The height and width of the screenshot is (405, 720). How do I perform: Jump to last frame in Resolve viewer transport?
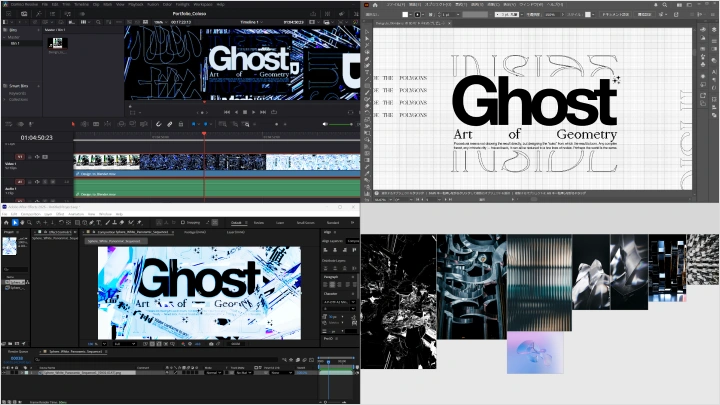[263, 112]
